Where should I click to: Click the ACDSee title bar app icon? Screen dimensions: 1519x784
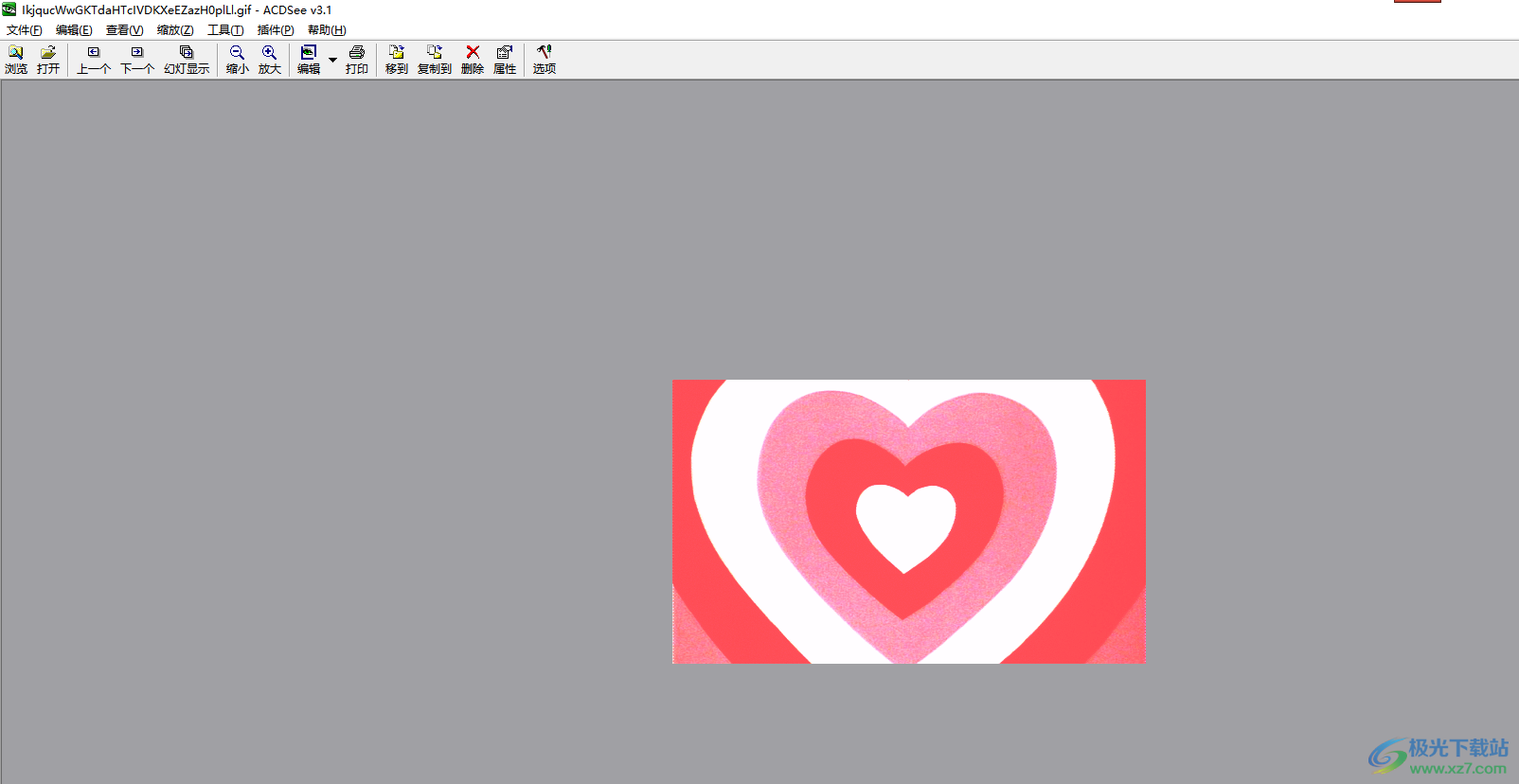(x=9, y=9)
